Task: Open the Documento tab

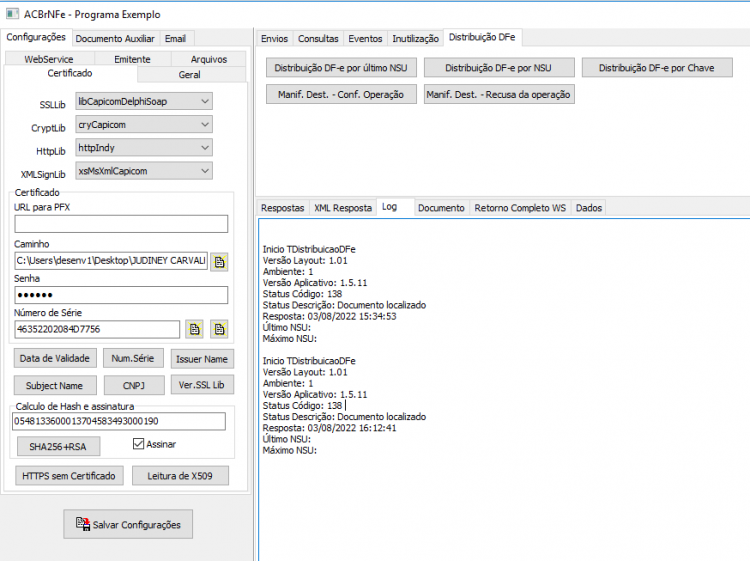Action: pyautogui.click(x=441, y=208)
